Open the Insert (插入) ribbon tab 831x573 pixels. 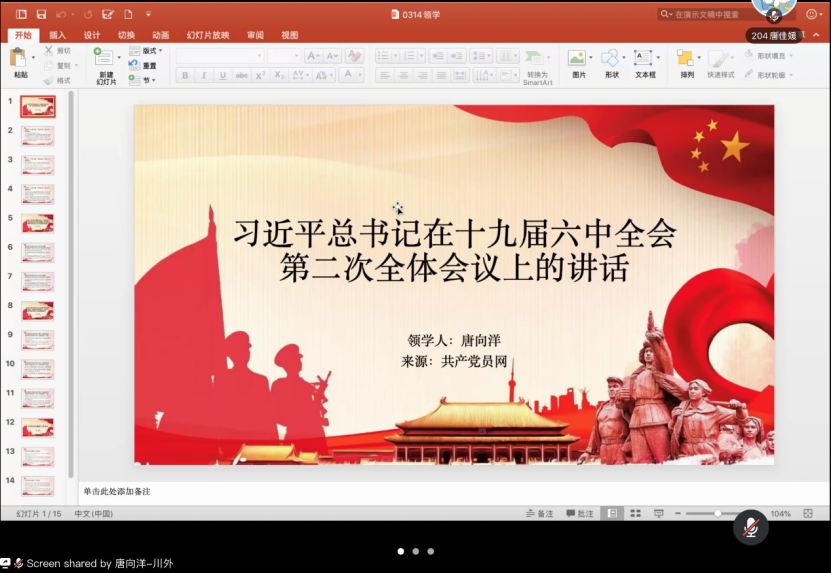58,35
